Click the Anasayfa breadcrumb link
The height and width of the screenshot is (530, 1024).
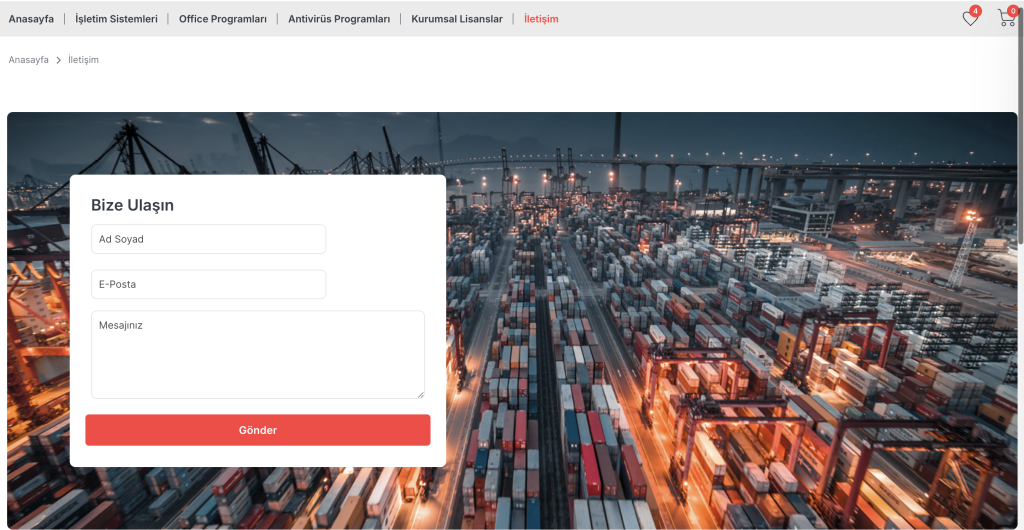(x=29, y=60)
